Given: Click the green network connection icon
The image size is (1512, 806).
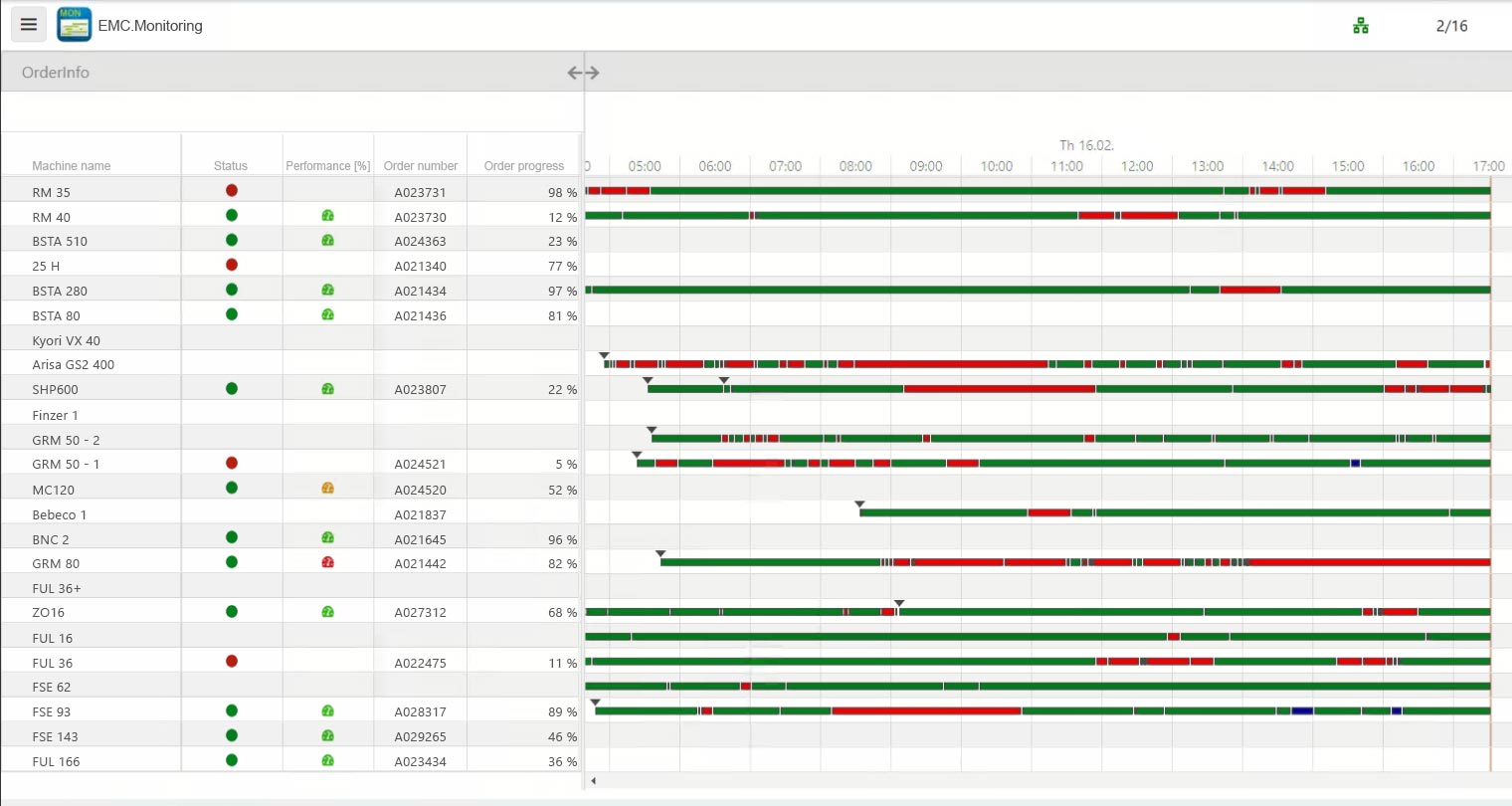Looking at the screenshot, I should pos(1361,26).
